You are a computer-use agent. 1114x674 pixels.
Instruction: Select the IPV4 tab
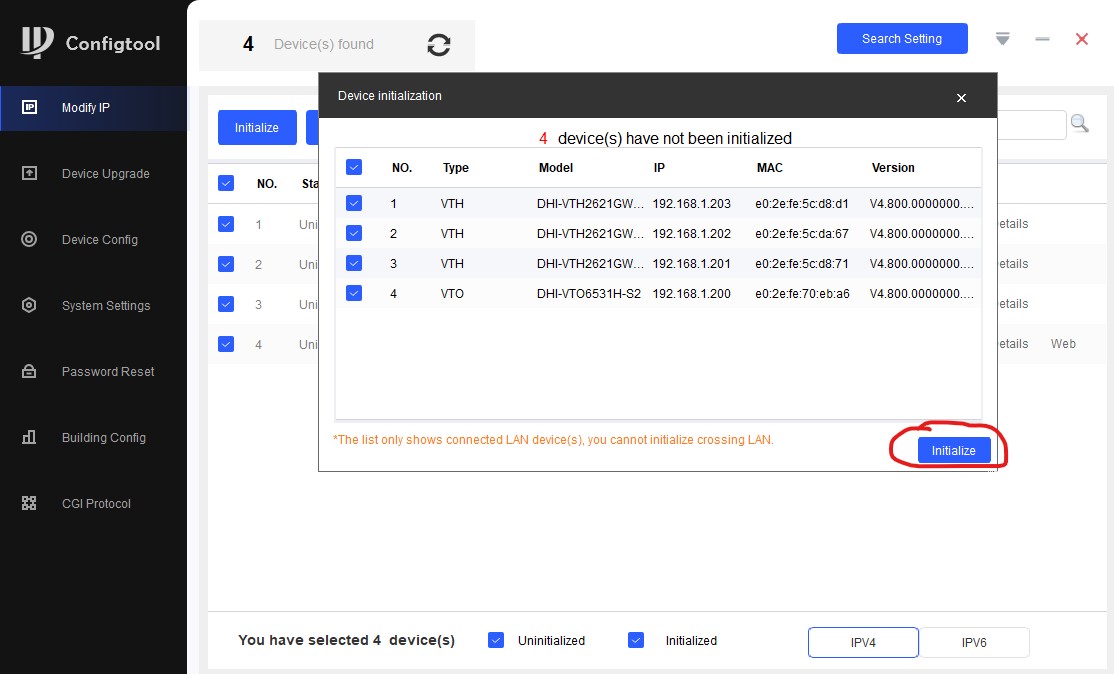tap(863, 642)
